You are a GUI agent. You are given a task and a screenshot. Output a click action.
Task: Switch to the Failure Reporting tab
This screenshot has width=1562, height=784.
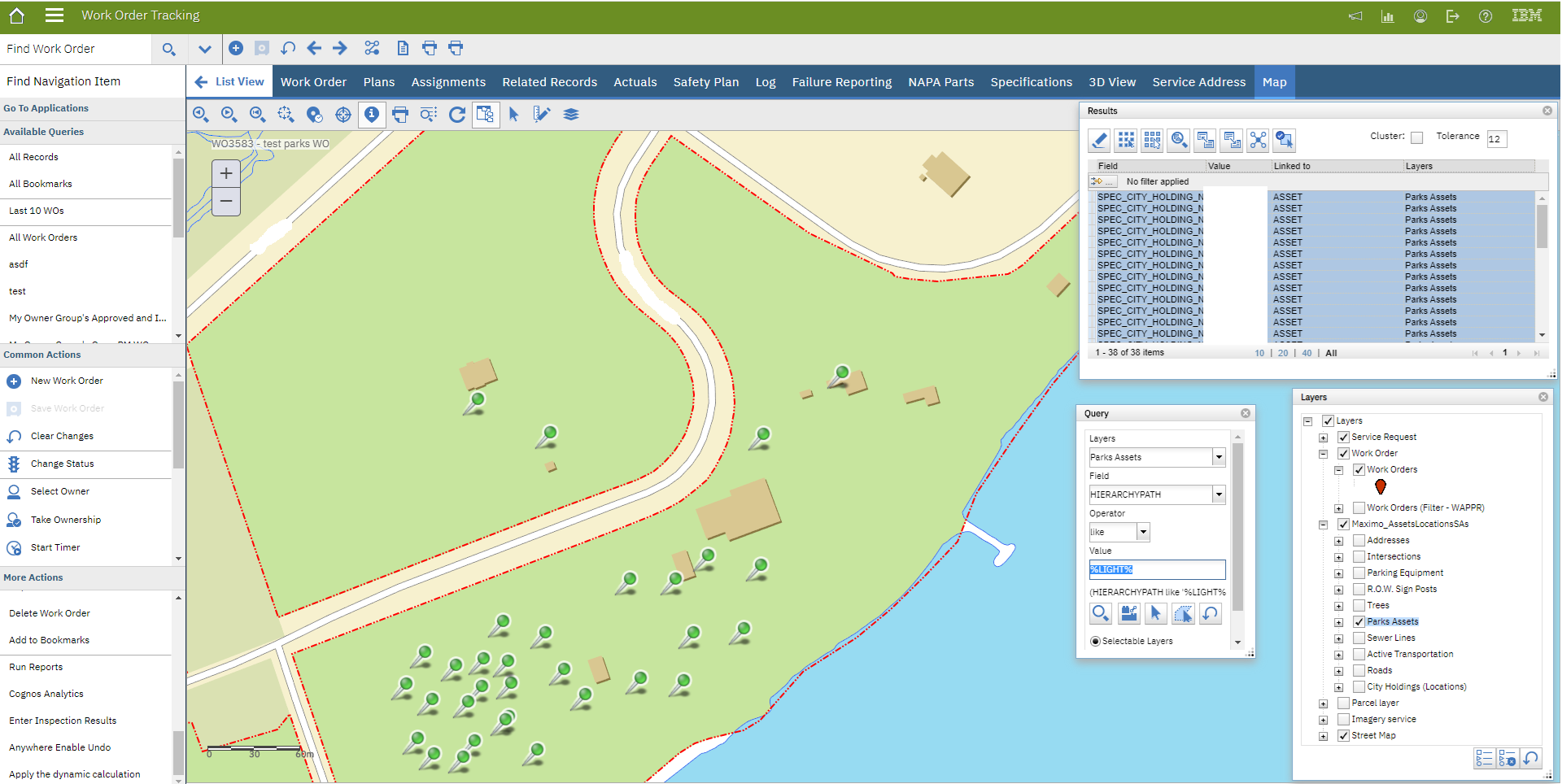[842, 81]
